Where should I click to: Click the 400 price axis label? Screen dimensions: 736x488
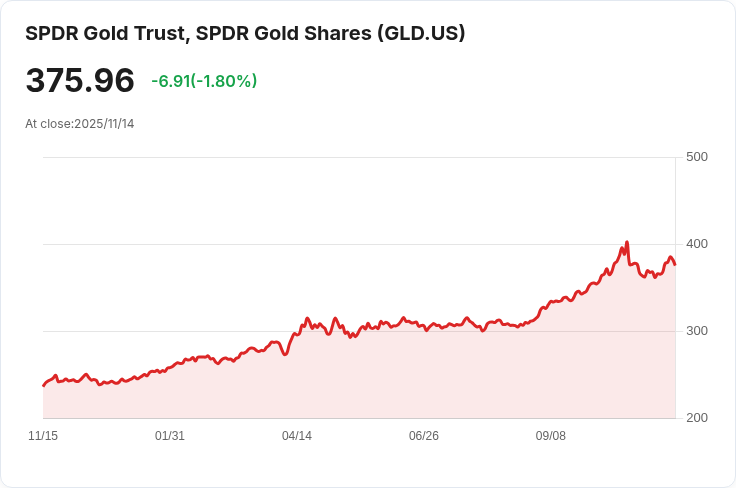pos(697,244)
